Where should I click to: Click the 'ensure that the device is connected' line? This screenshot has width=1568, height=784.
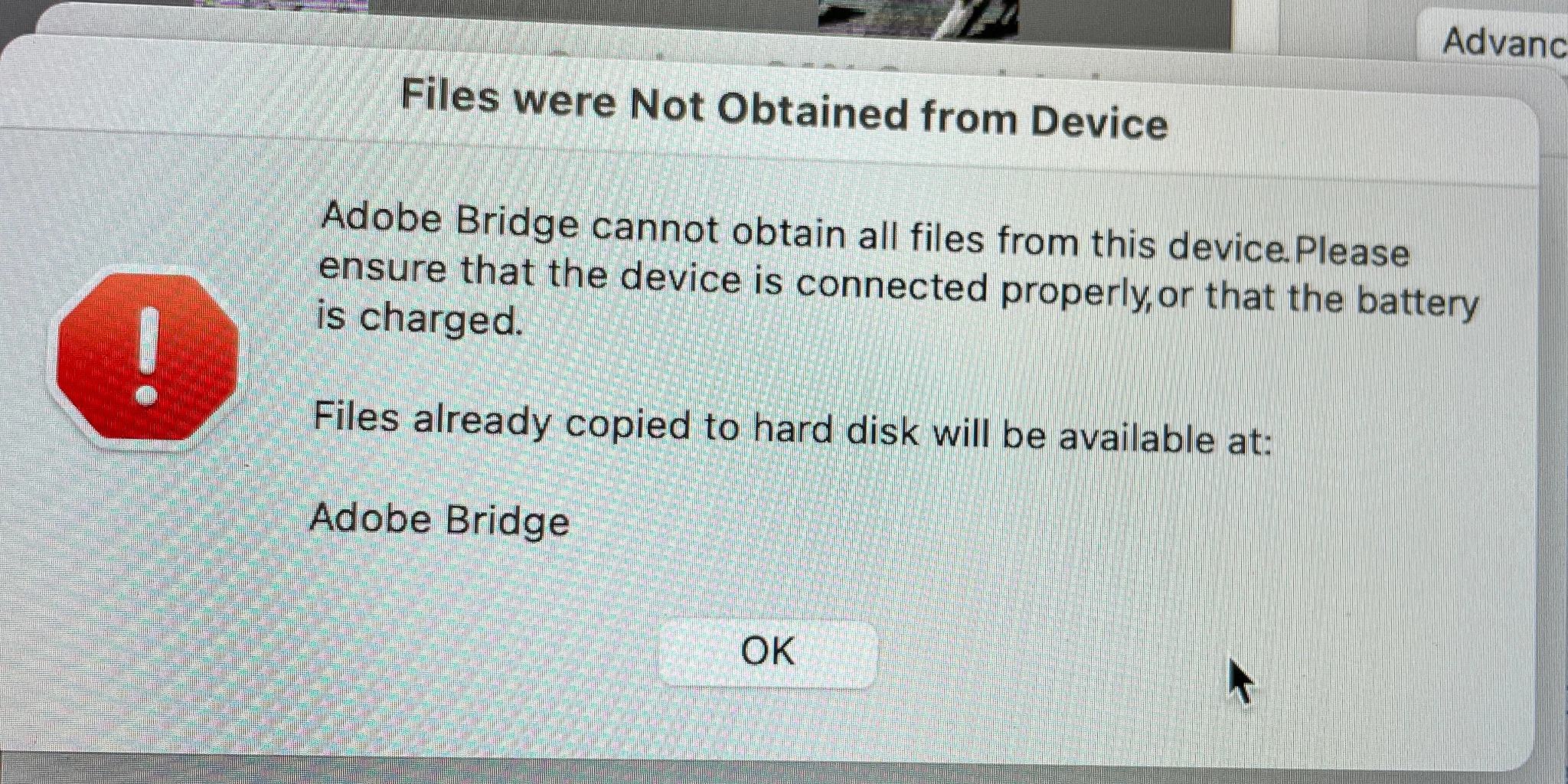(897, 288)
